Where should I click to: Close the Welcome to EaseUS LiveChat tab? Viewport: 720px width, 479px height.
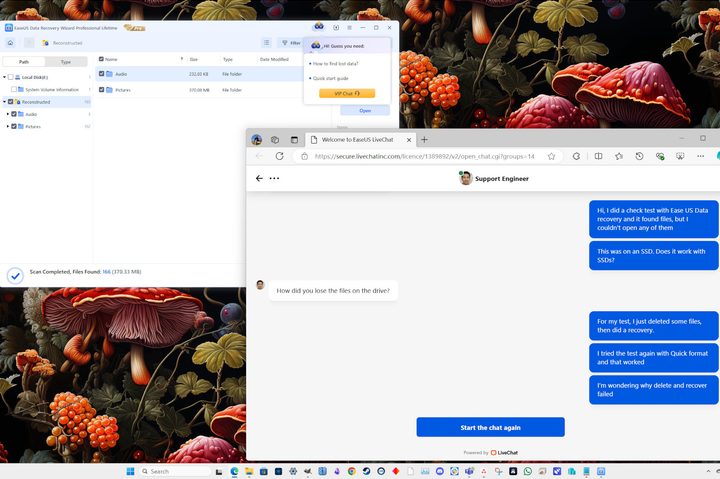pos(409,140)
